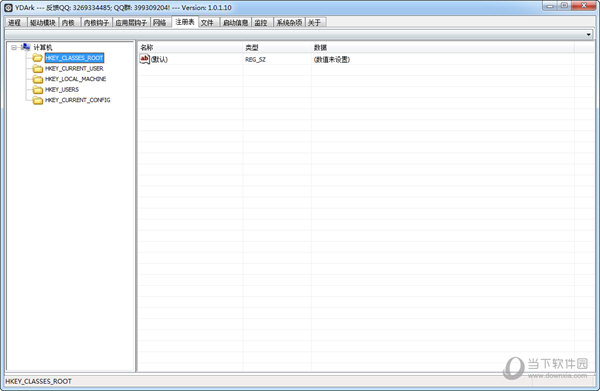Click the YDArk application icon in title bar
Screen dimensions: 600x391
click(x=8, y=7)
